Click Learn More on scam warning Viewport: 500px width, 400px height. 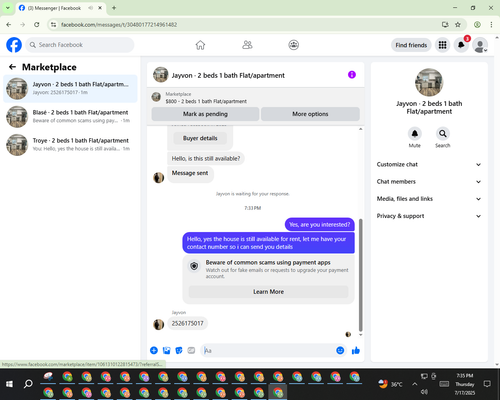click(268, 292)
